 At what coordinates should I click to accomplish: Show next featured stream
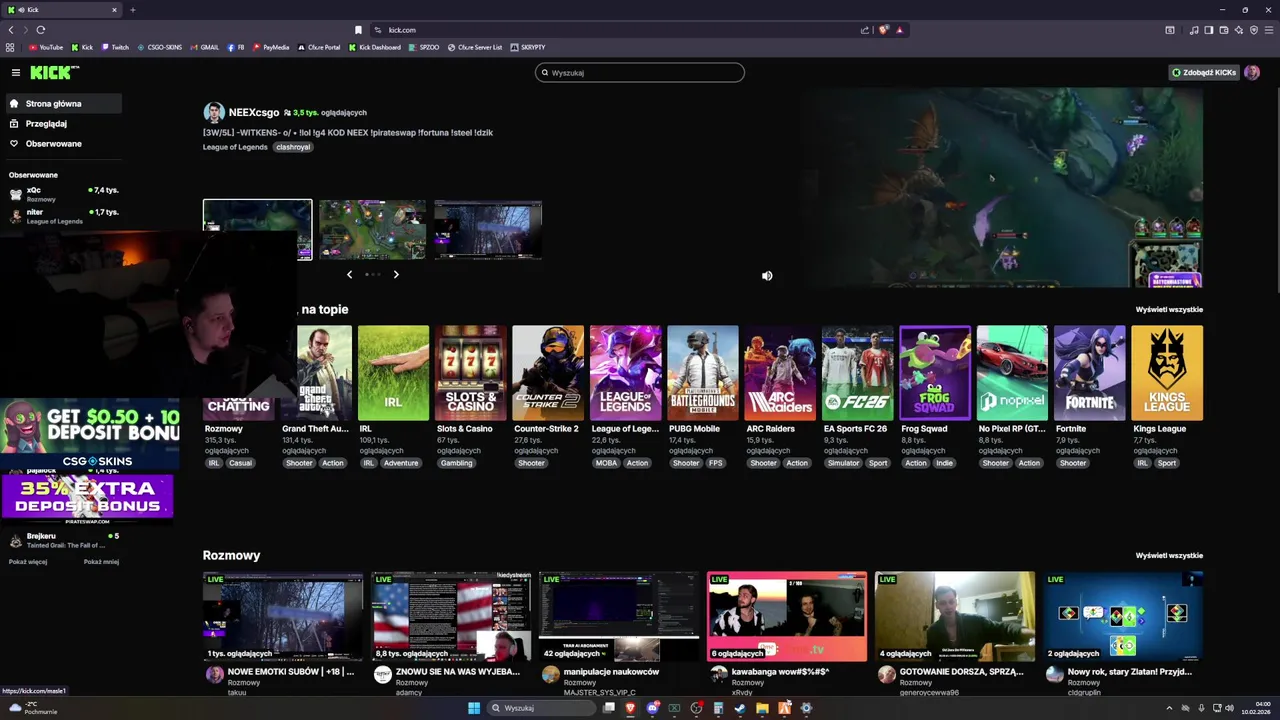[396, 274]
